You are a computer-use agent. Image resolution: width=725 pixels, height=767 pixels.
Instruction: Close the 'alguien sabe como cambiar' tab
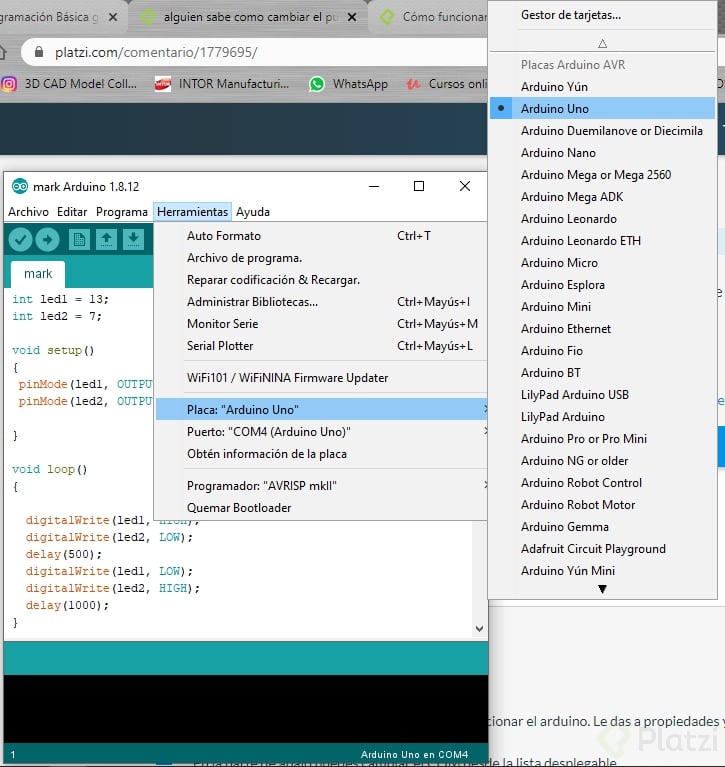click(352, 17)
